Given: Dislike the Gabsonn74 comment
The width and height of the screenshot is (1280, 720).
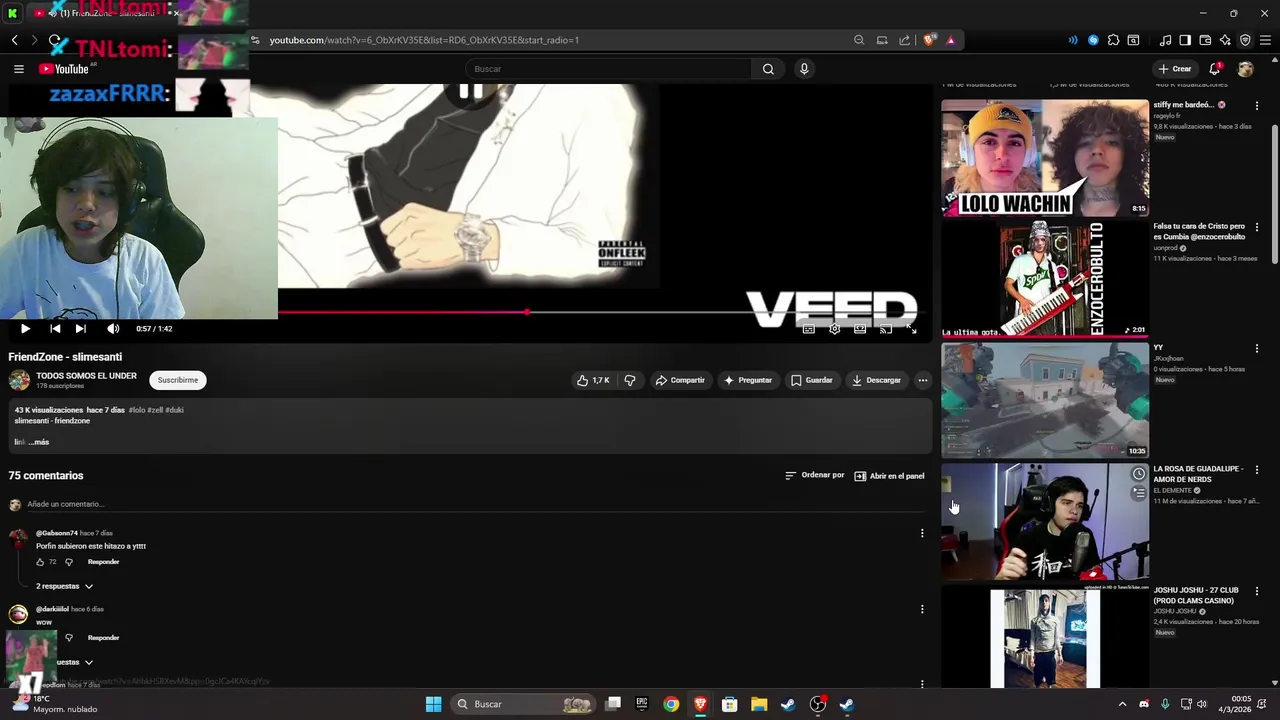Looking at the screenshot, I should [69, 562].
